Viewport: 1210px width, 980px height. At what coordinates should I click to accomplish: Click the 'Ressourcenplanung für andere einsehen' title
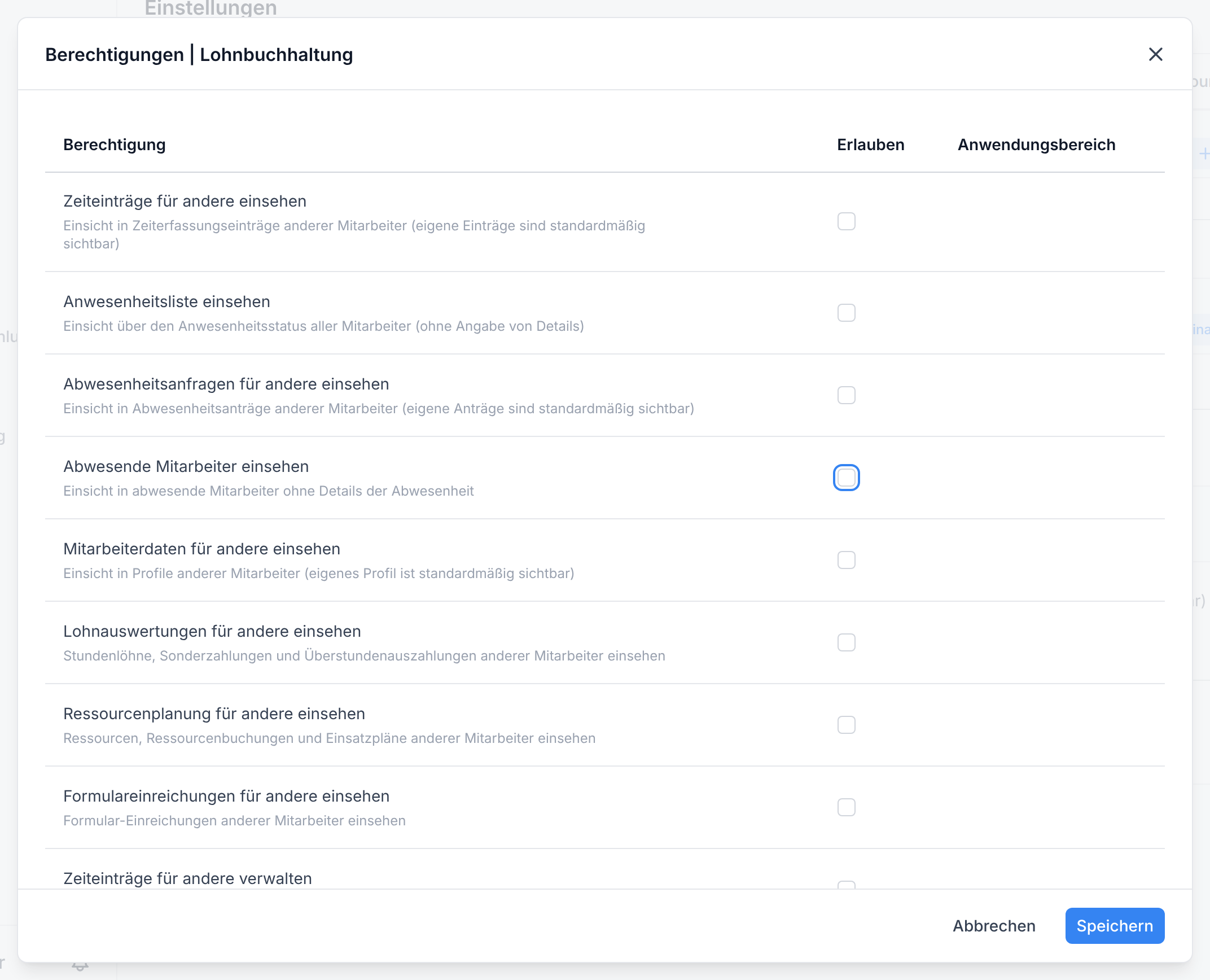[x=214, y=714]
